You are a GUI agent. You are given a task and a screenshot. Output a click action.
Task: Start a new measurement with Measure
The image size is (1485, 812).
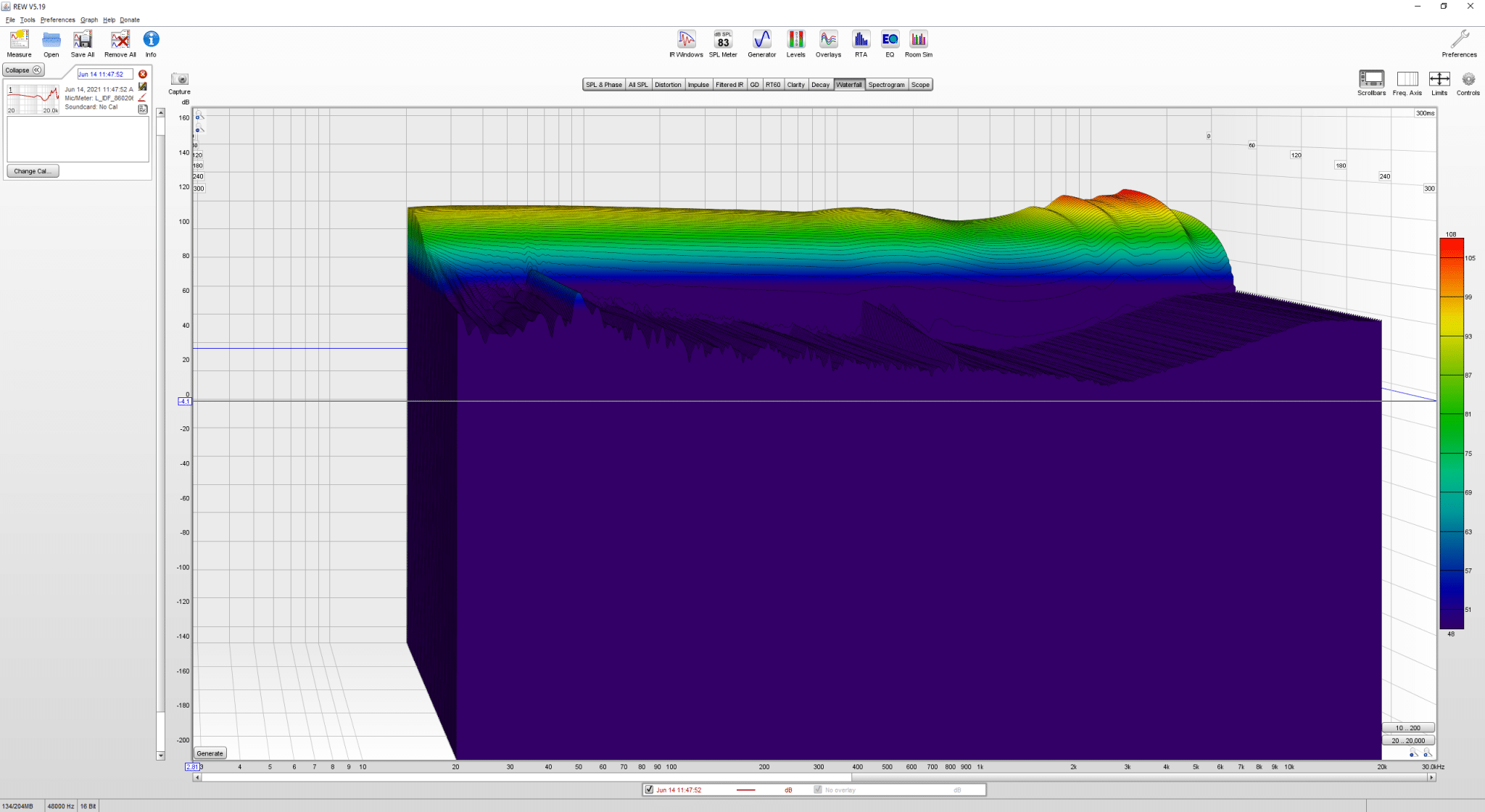point(20,43)
